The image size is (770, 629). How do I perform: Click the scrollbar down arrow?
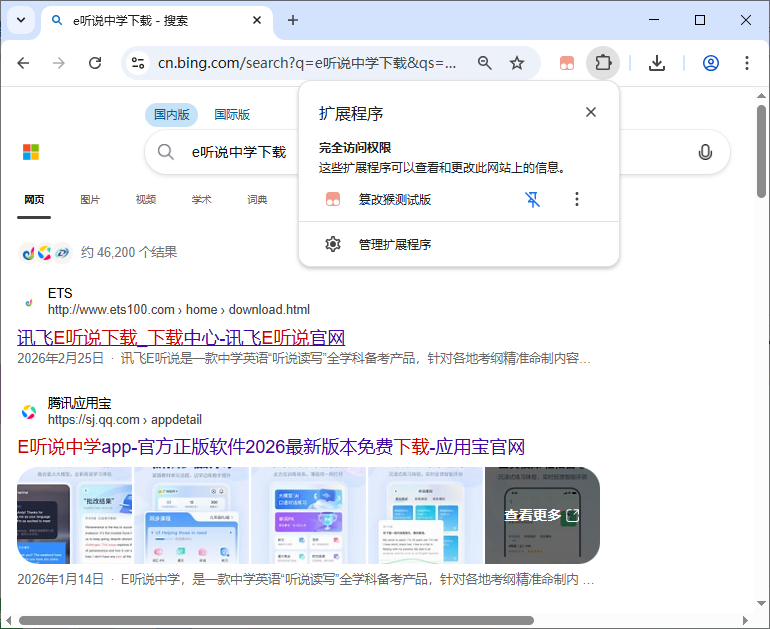click(761, 603)
